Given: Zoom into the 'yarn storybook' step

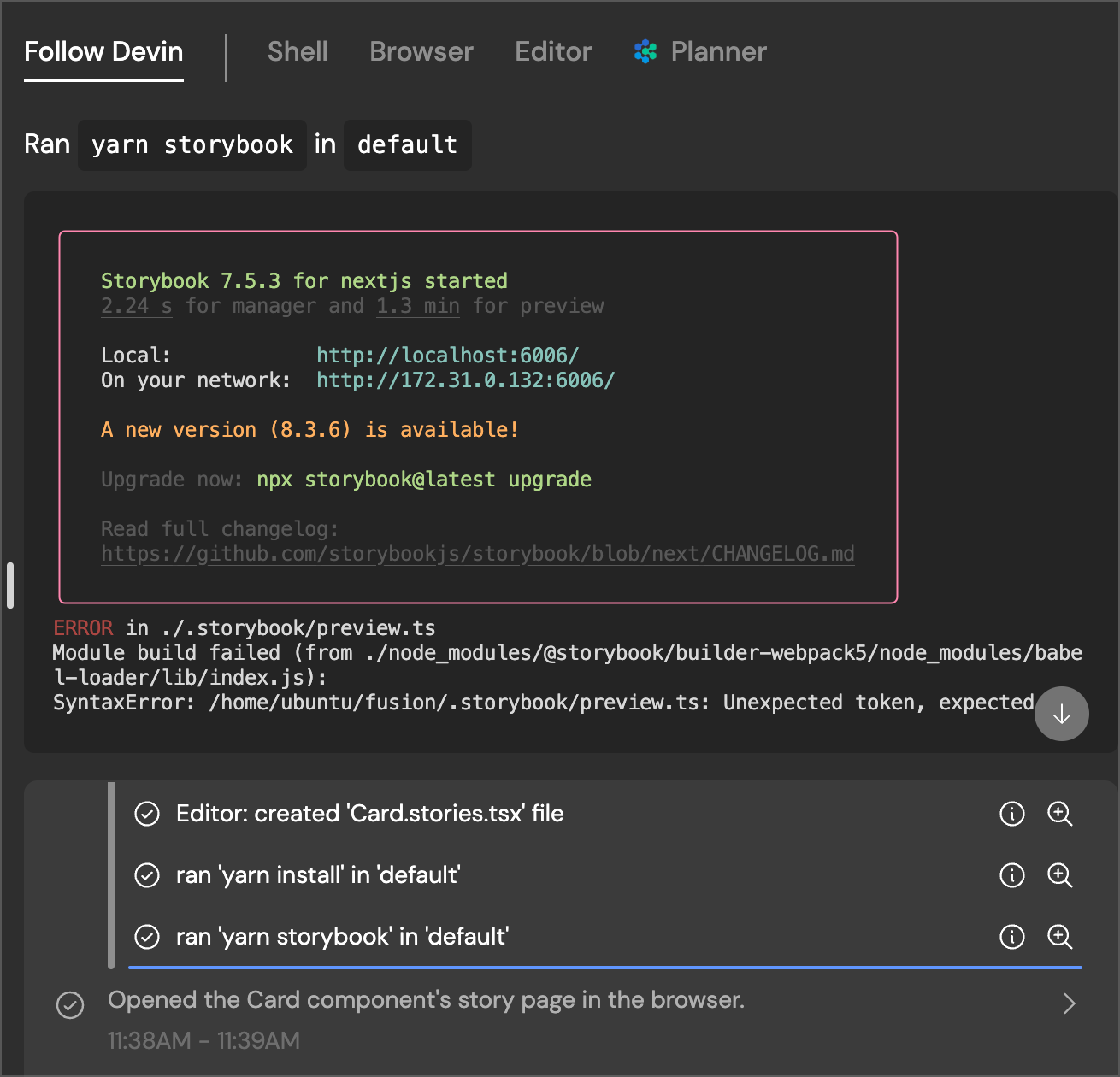Looking at the screenshot, I should pos(1060,937).
